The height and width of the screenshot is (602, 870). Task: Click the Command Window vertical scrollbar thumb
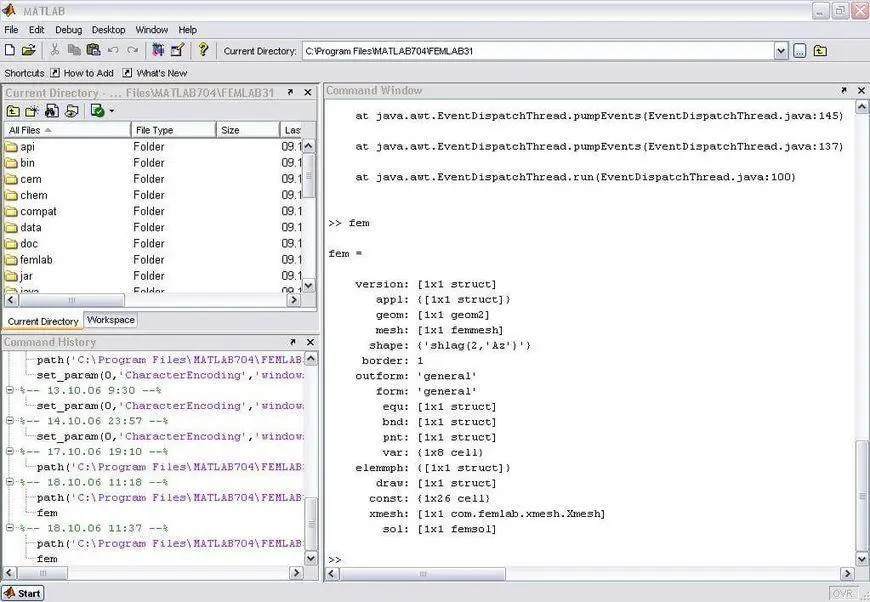[x=862, y=495]
